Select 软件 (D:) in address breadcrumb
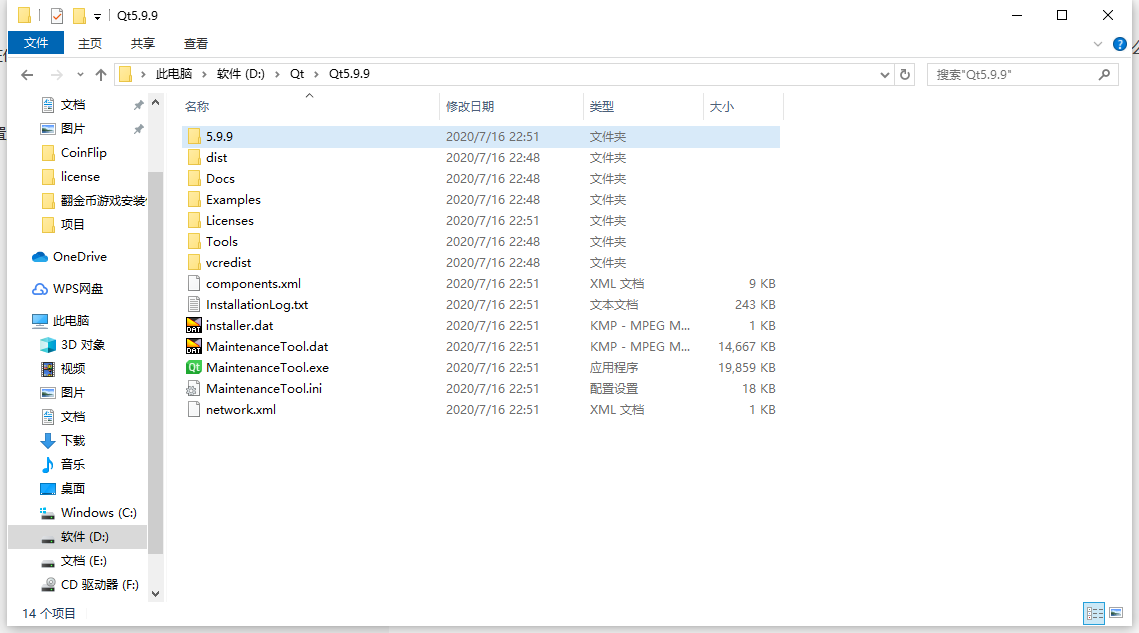The height and width of the screenshot is (633, 1139). pyautogui.click(x=240, y=74)
